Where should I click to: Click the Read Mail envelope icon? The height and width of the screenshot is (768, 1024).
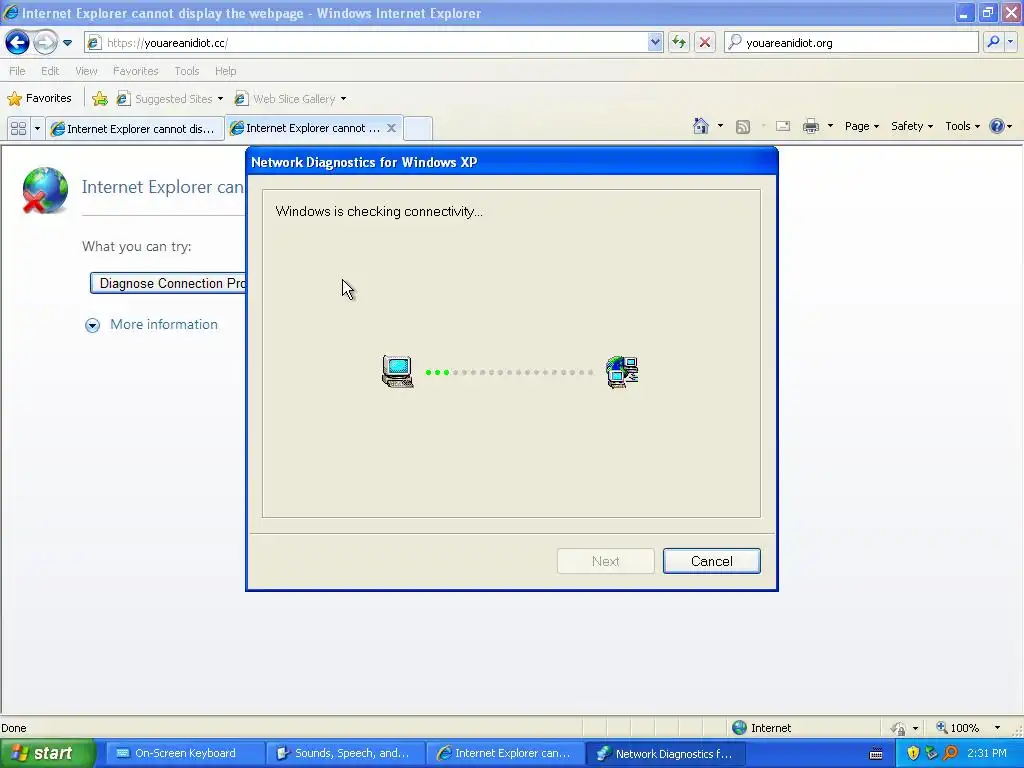(783, 126)
